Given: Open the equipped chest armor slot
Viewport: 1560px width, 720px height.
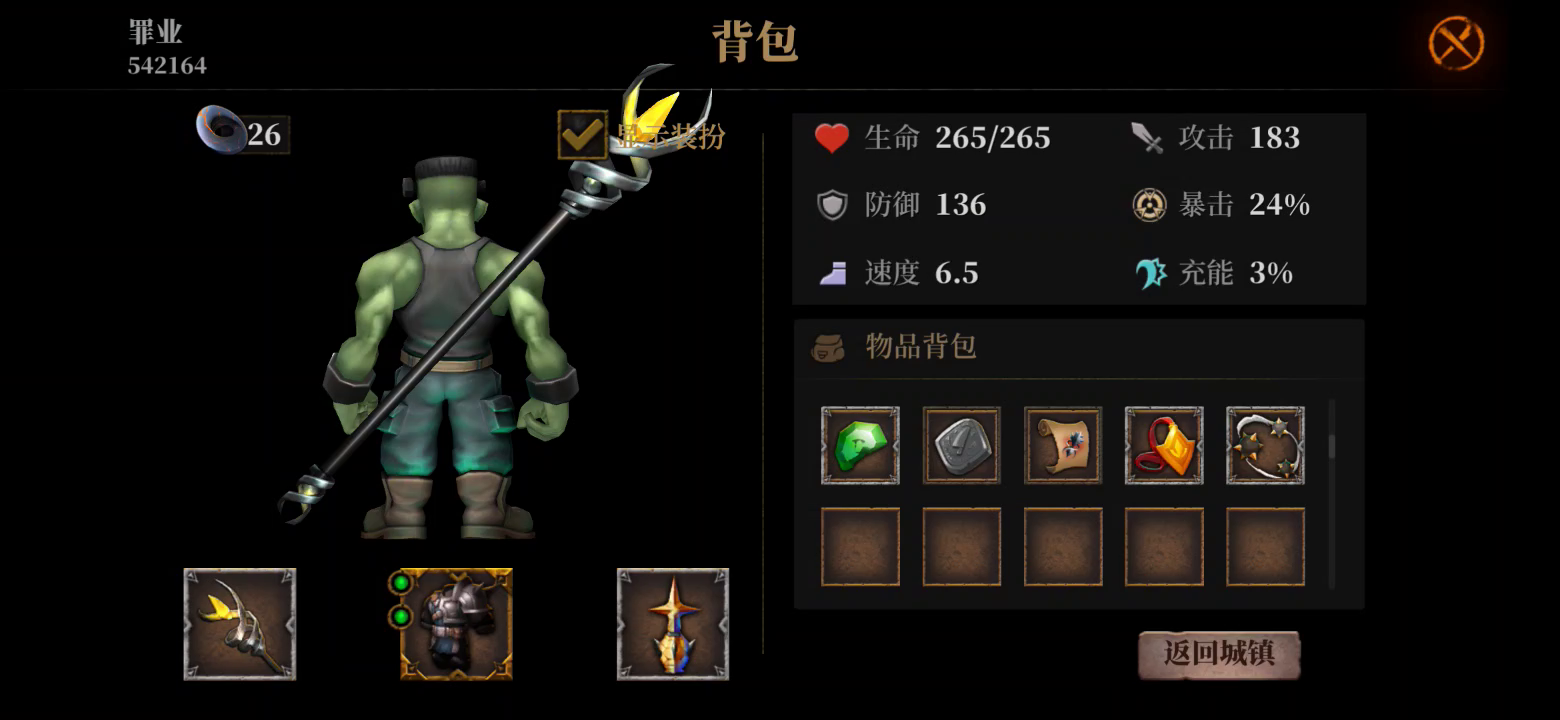Looking at the screenshot, I should coord(456,624).
